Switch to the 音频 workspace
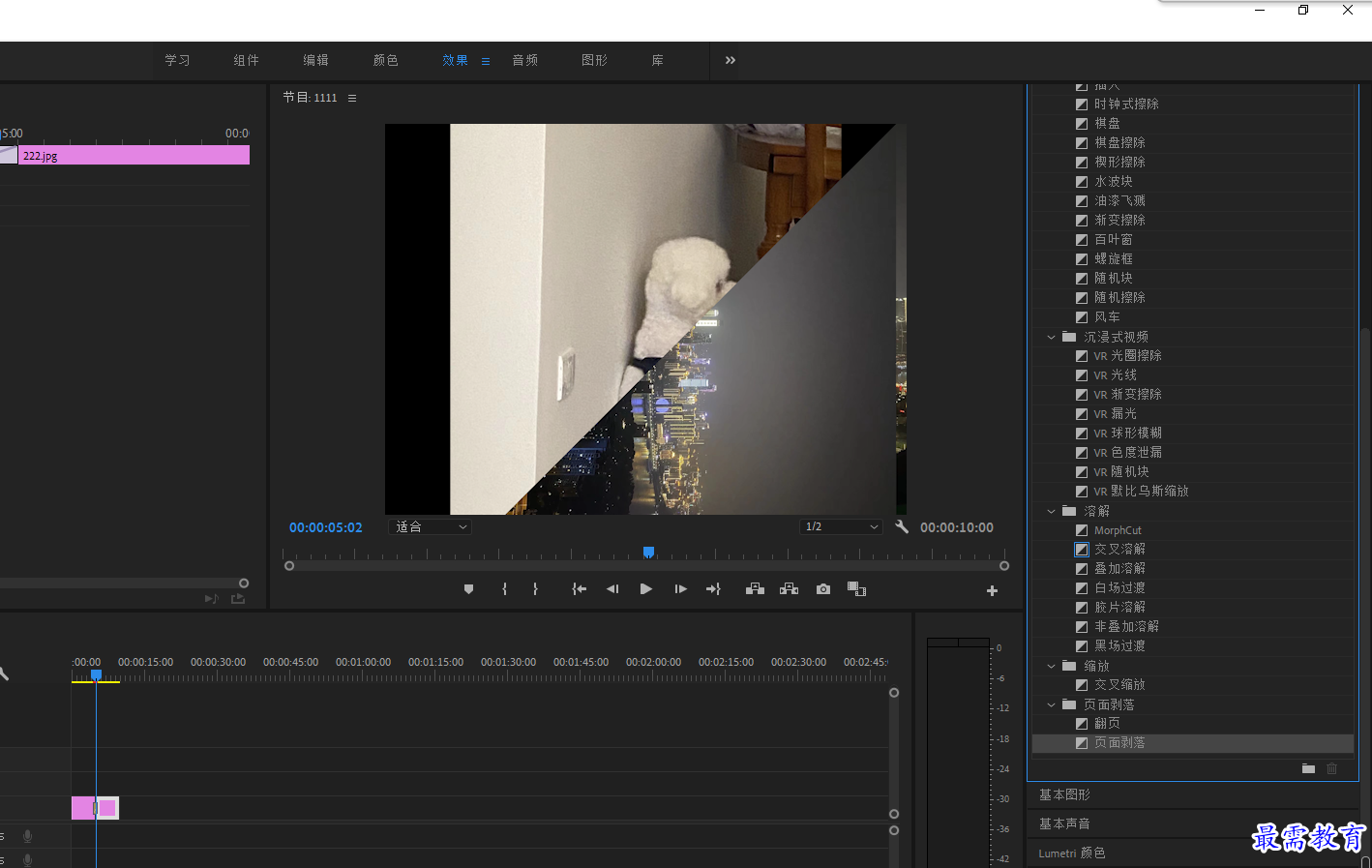1372x868 pixels. coord(524,60)
